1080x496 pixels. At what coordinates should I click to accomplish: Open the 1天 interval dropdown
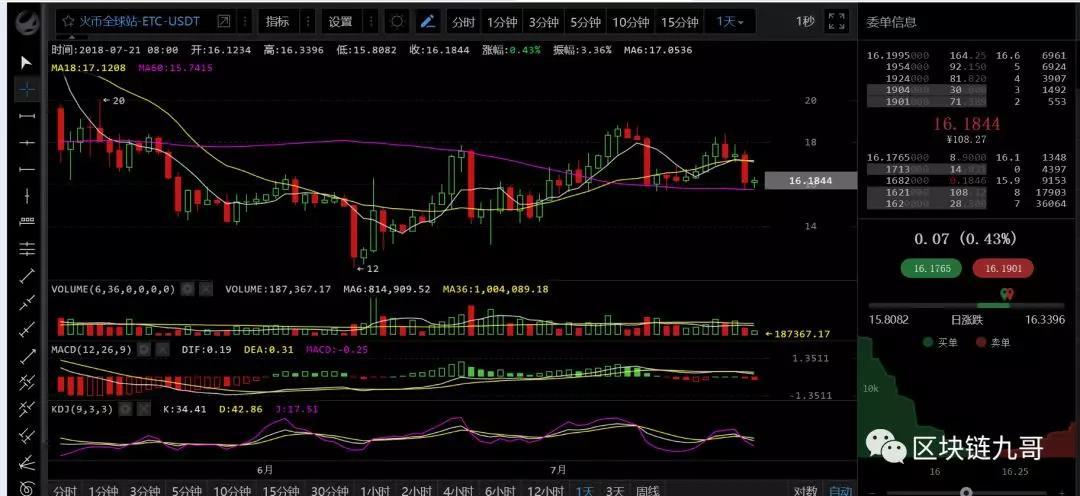(x=730, y=21)
